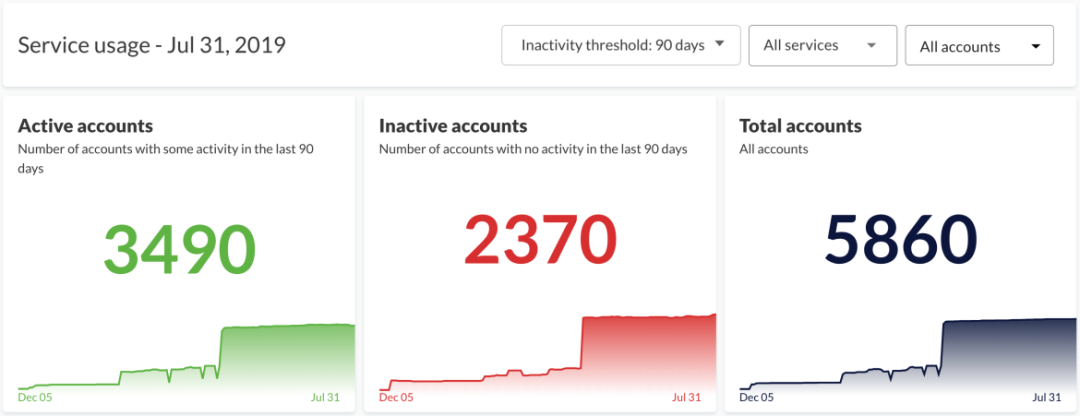This screenshot has width=1080, height=416.
Task: Click the red Dec 05 axis label
Action: (x=396, y=397)
